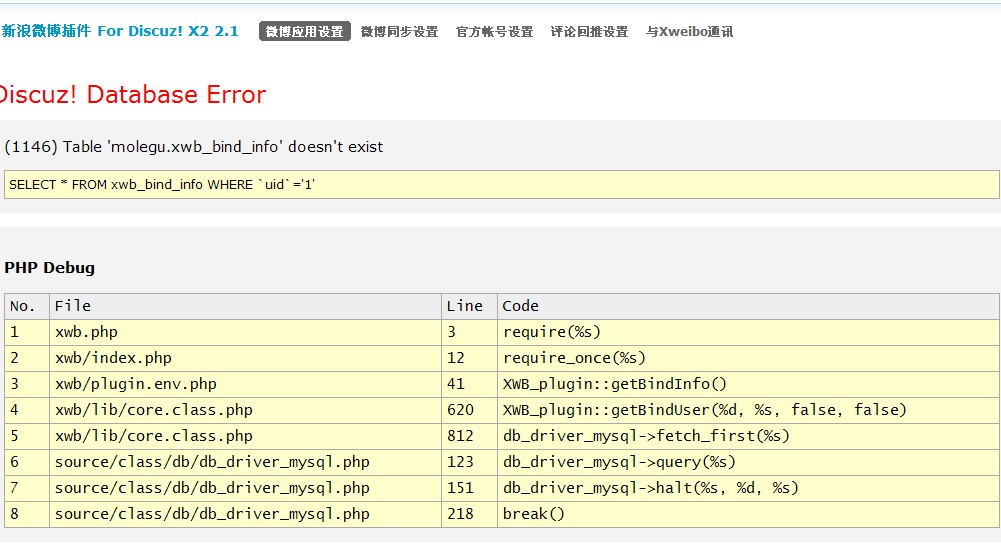1001x551 pixels.
Task: Click the break() code cell
Action: click(x=748, y=515)
